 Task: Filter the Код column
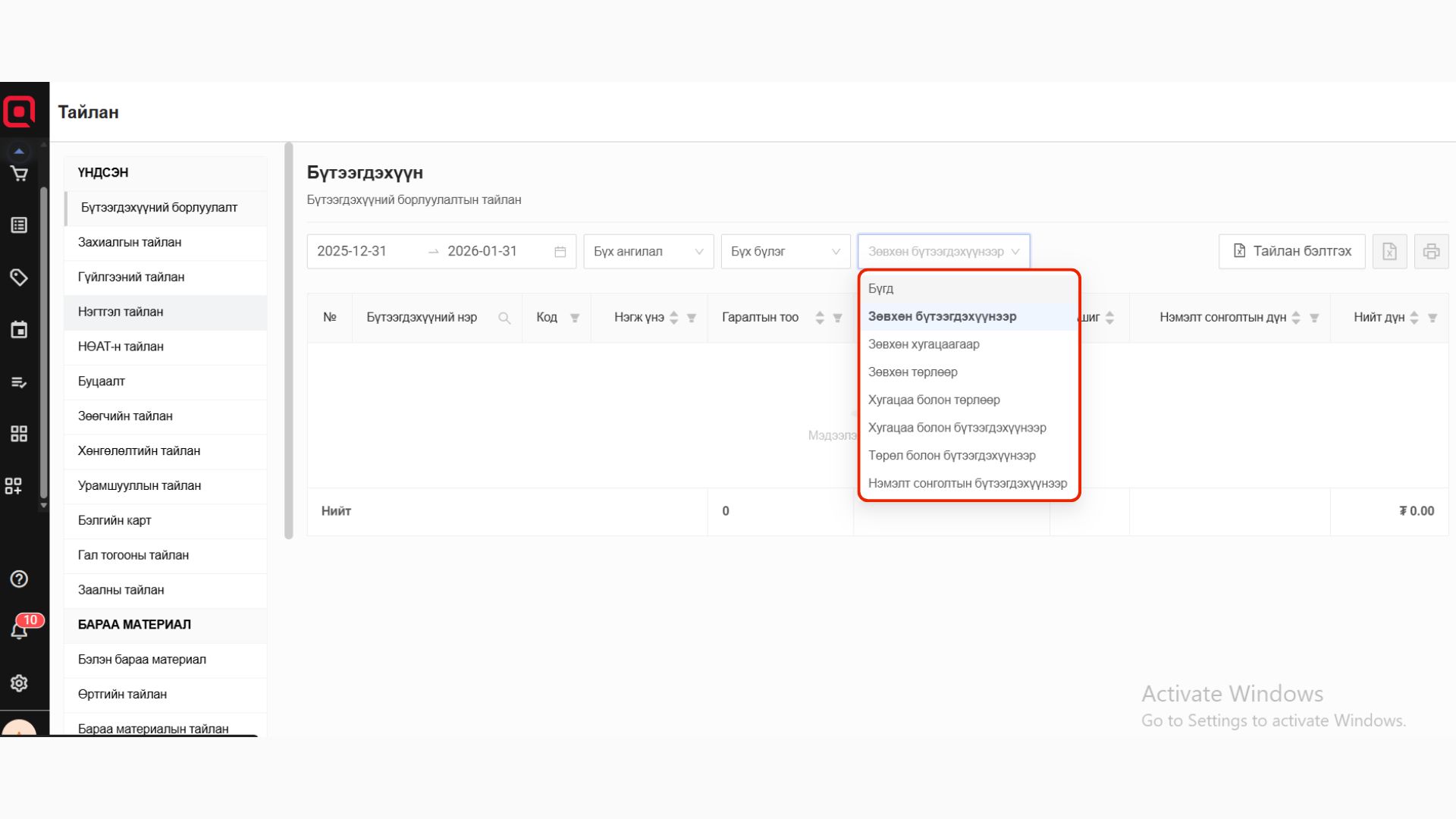coord(575,318)
